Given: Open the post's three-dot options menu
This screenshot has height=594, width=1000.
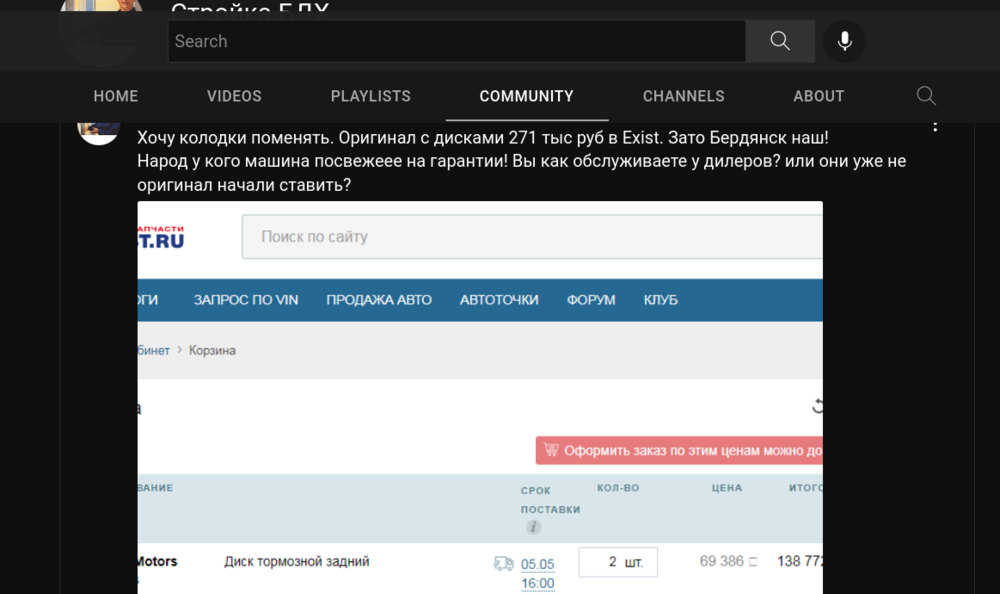Looking at the screenshot, I should [935, 126].
